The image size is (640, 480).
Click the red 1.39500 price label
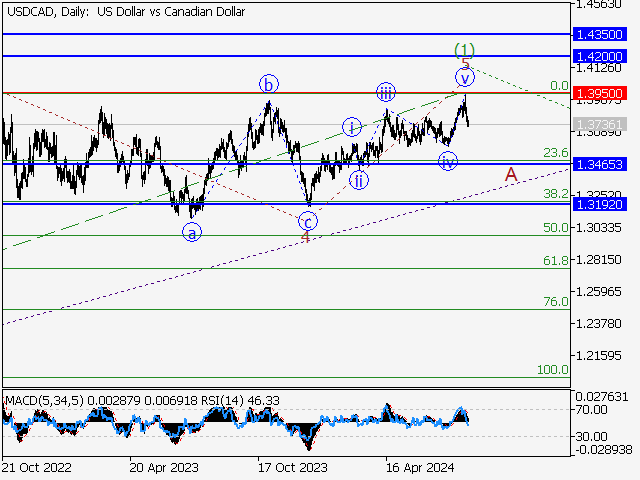click(x=599, y=93)
